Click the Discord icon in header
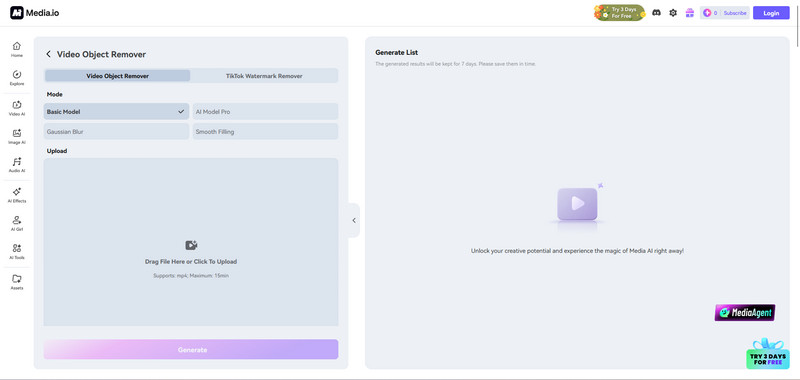800x380 pixels. point(657,13)
